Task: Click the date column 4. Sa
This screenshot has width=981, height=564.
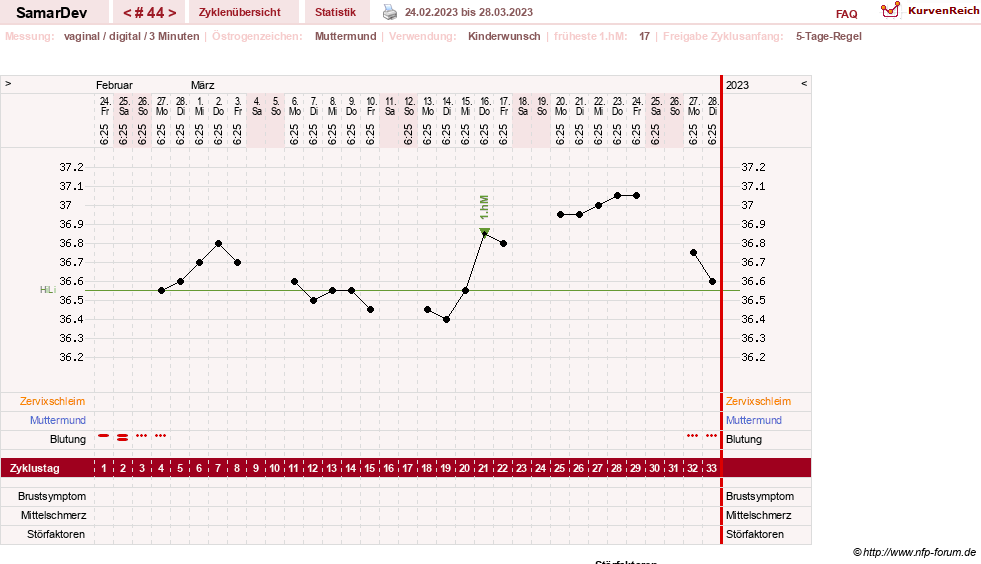Action: [257, 106]
